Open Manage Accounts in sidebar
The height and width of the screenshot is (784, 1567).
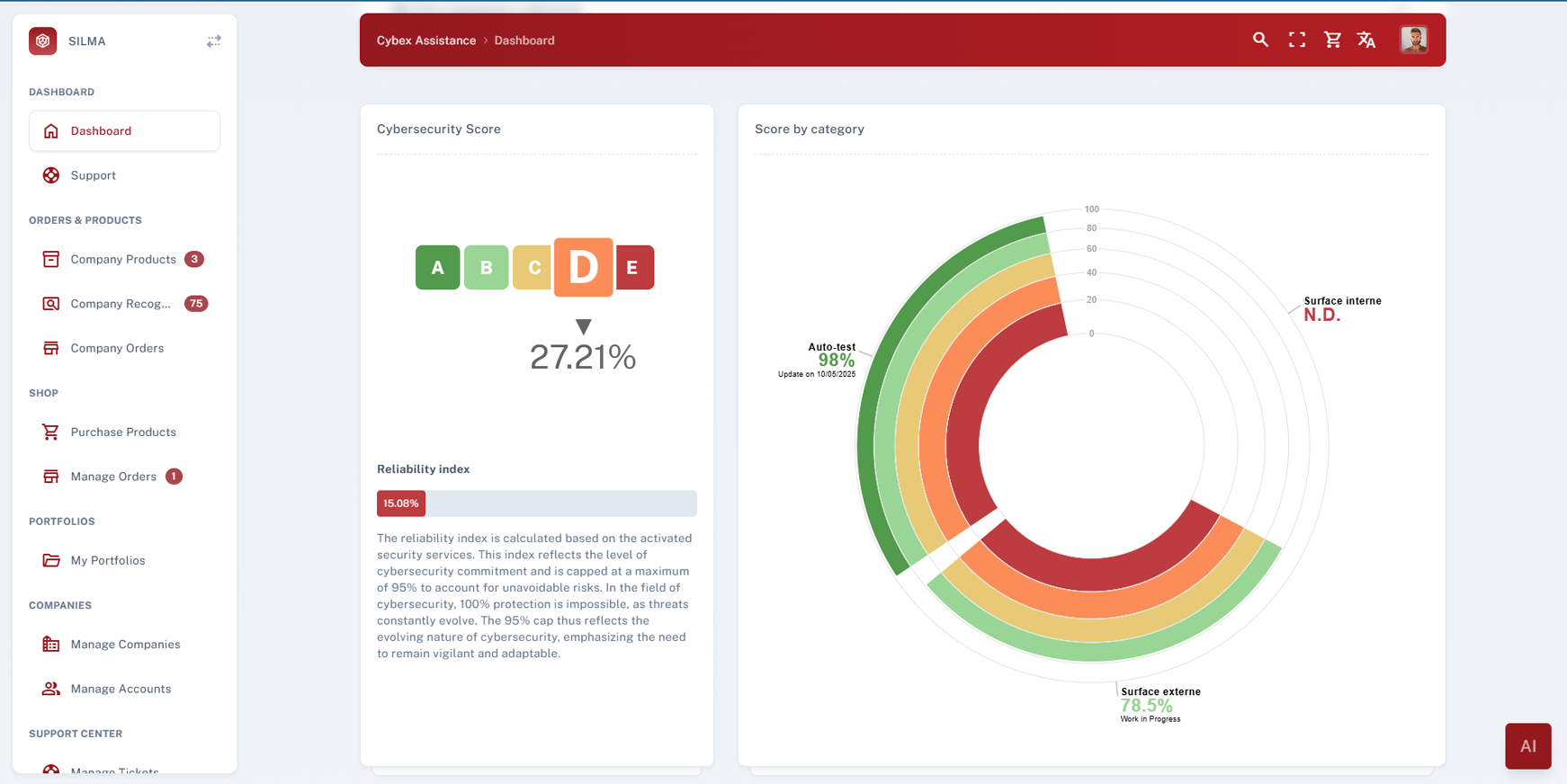pyautogui.click(x=121, y=689)
